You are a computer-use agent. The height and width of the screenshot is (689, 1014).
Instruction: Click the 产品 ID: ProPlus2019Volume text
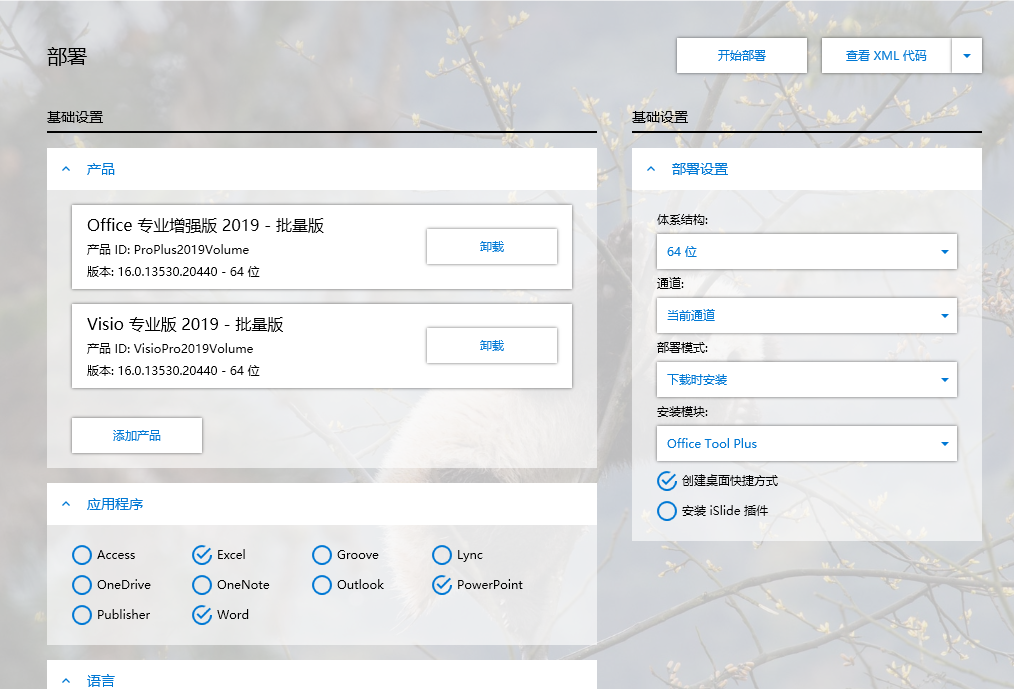pyautogui.click(x=168, y=250)
